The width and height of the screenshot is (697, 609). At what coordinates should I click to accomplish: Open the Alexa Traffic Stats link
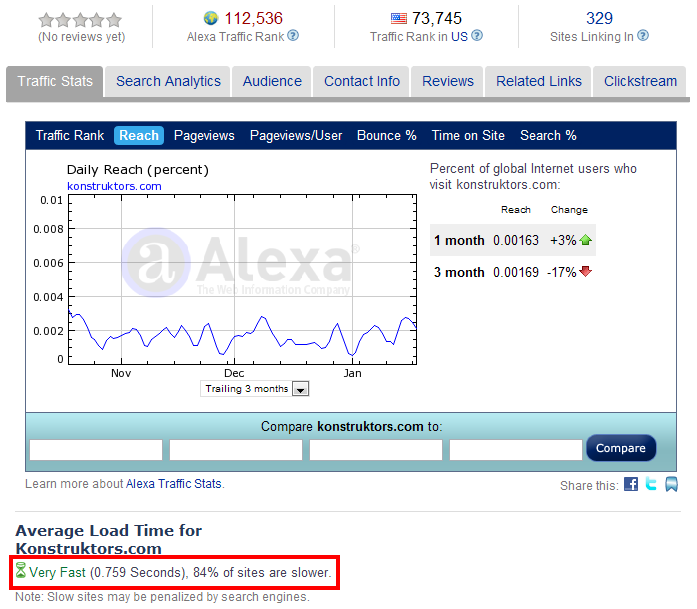[174, 484]
